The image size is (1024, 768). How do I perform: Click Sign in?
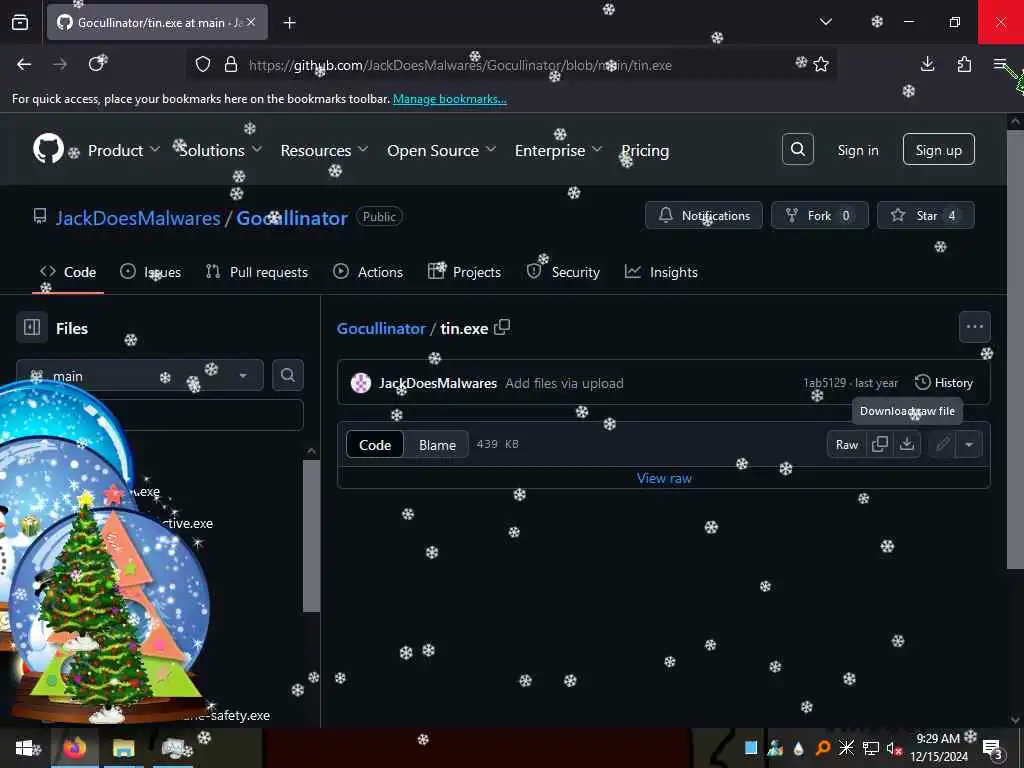[x=857, y=150]
